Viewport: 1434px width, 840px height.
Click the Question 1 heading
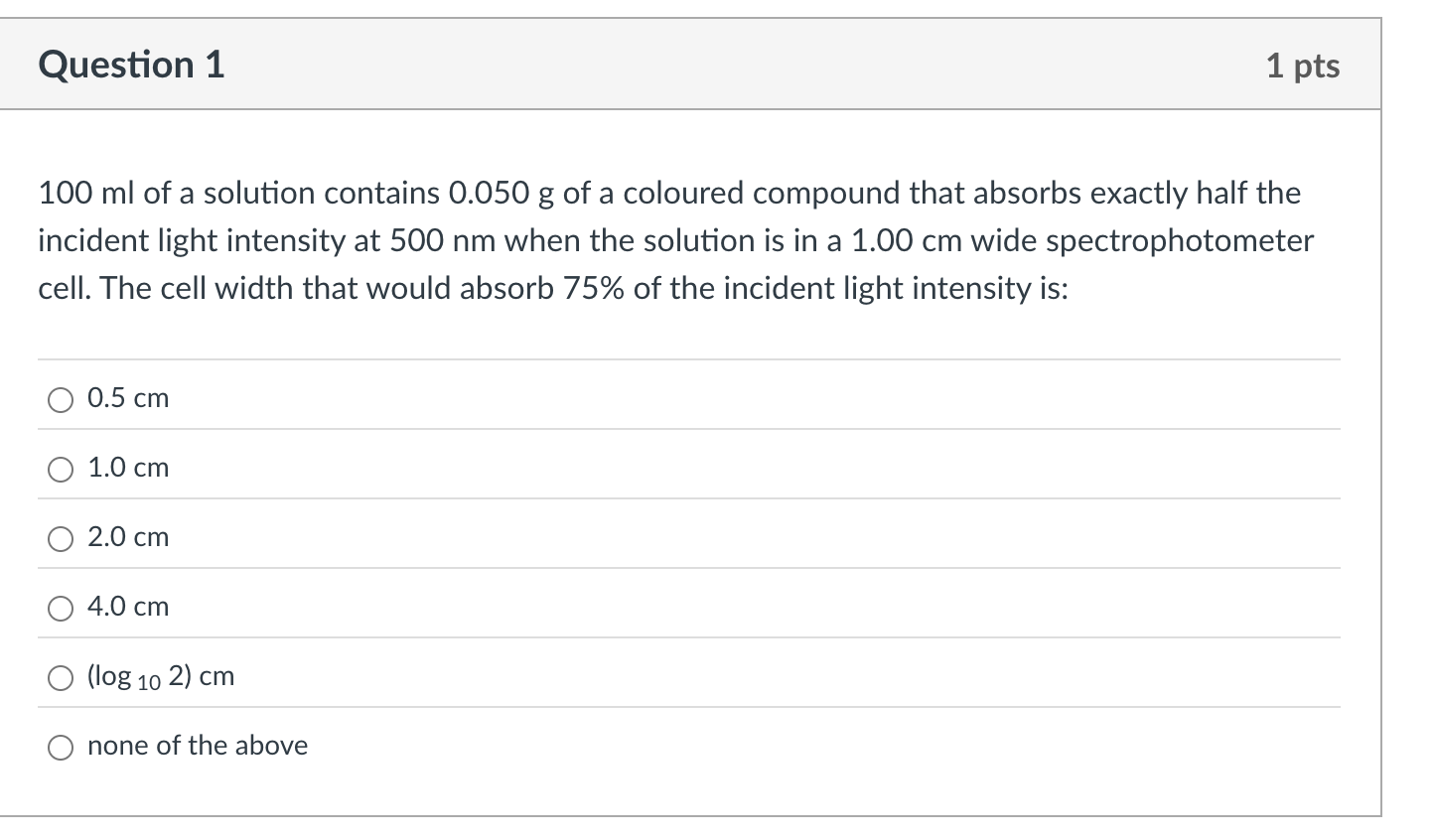[x=131, y=65]
